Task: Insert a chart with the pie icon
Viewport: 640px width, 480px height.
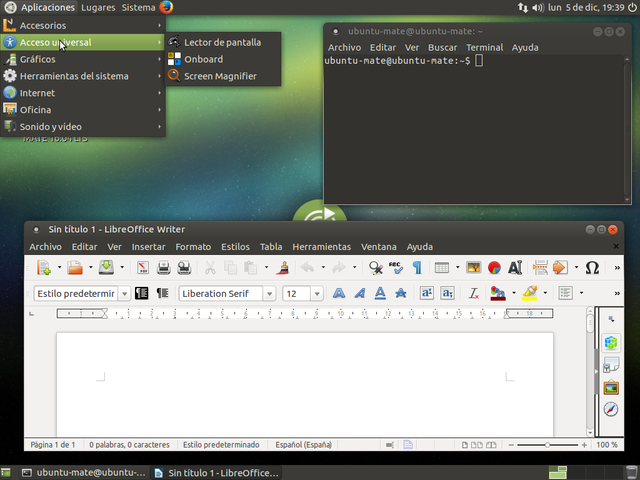Action: 494,268
